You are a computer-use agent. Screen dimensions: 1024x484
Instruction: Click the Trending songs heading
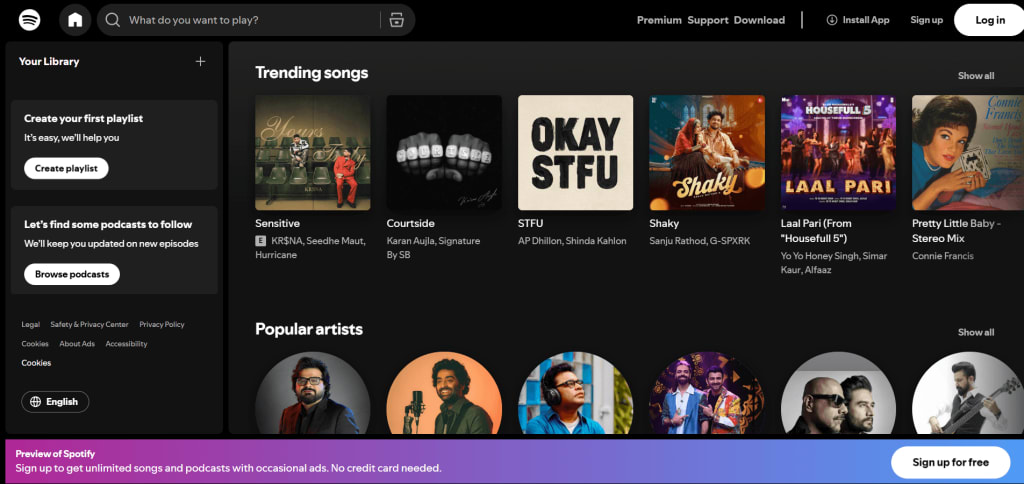tap(312, 73)
